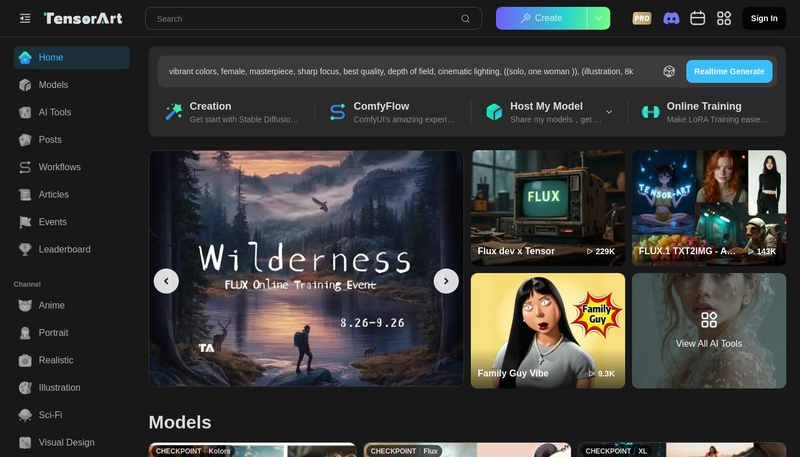Click the search magnifier icon

click(x=465, y=19)
